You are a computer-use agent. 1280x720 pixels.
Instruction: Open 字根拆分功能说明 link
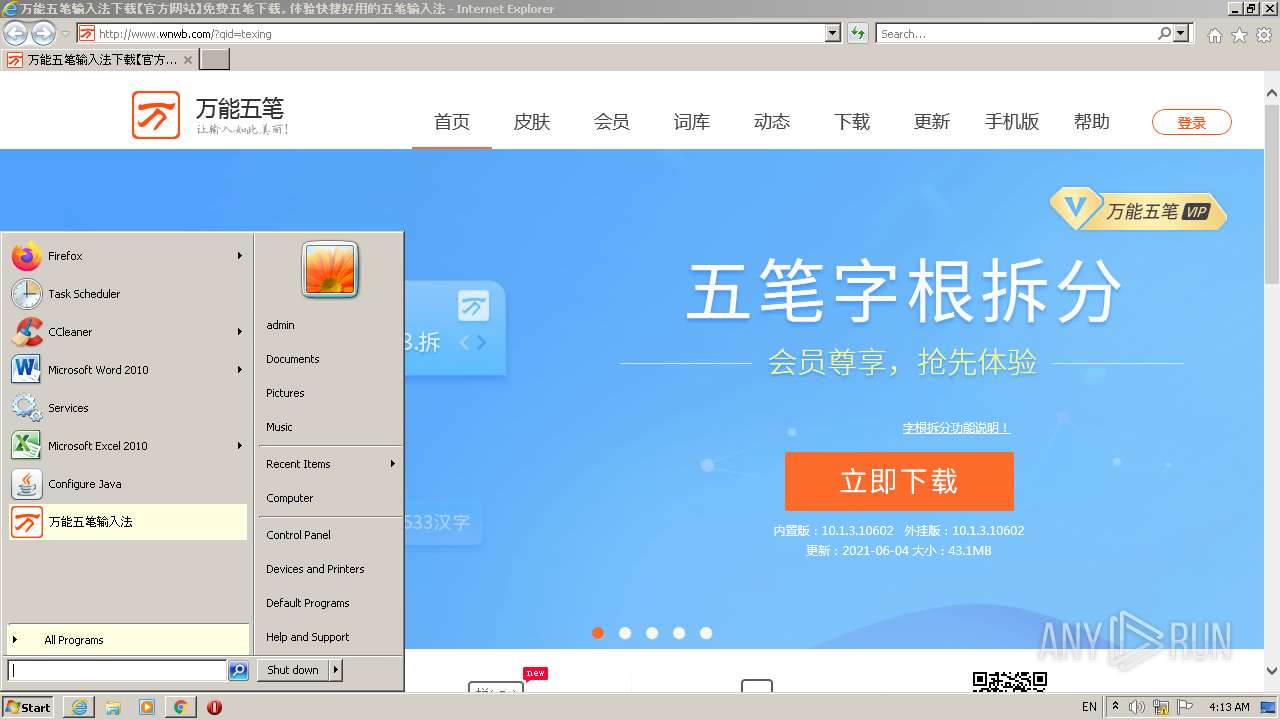tap(956, 428)
